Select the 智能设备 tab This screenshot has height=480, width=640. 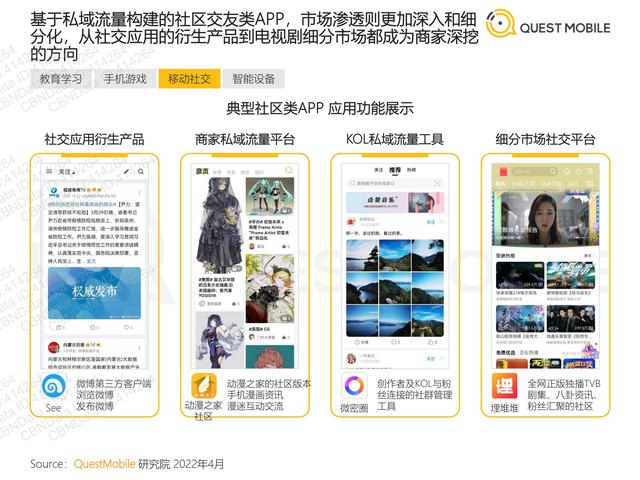coord(253,79)
